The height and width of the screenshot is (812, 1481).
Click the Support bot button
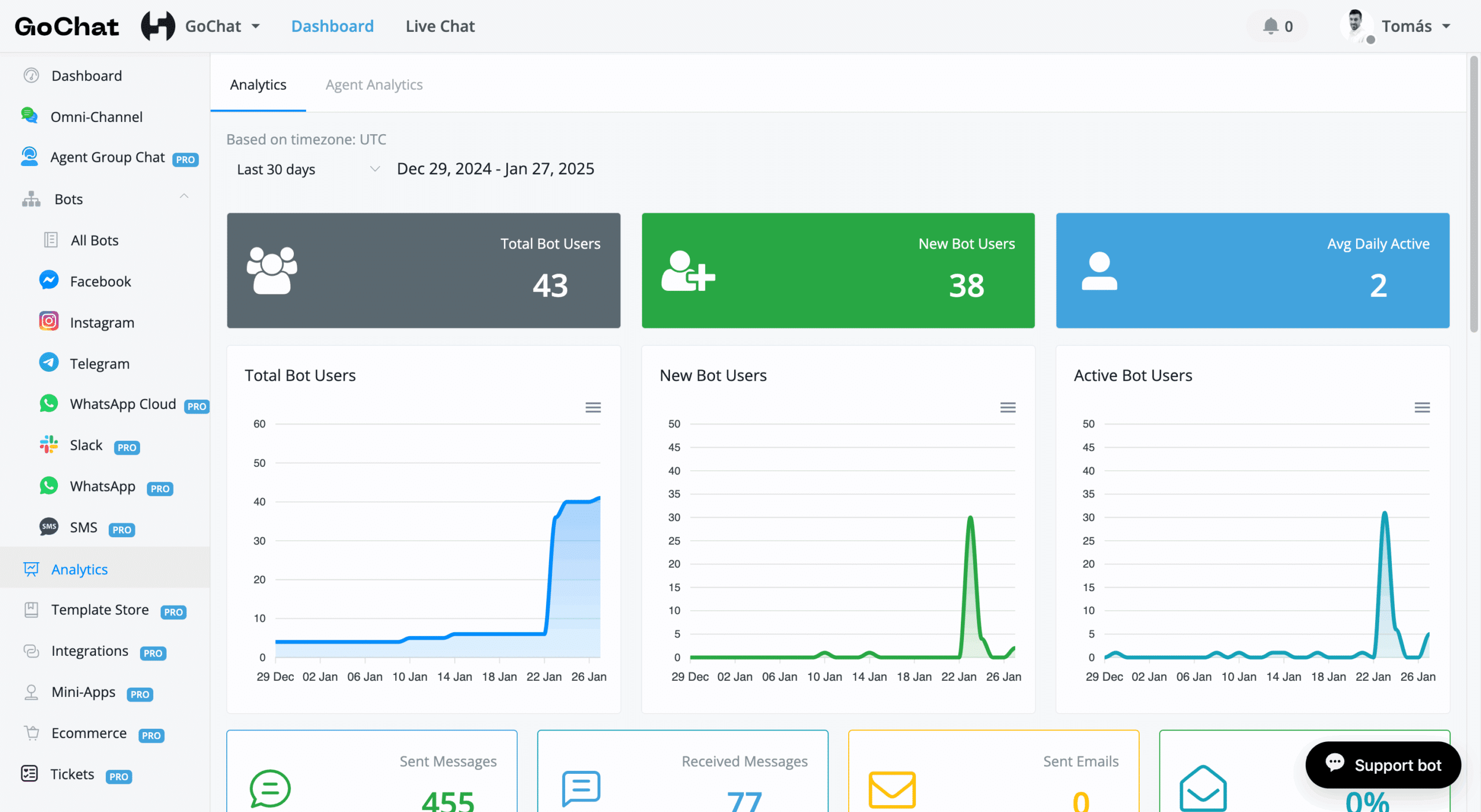[x=1383, y=765]
